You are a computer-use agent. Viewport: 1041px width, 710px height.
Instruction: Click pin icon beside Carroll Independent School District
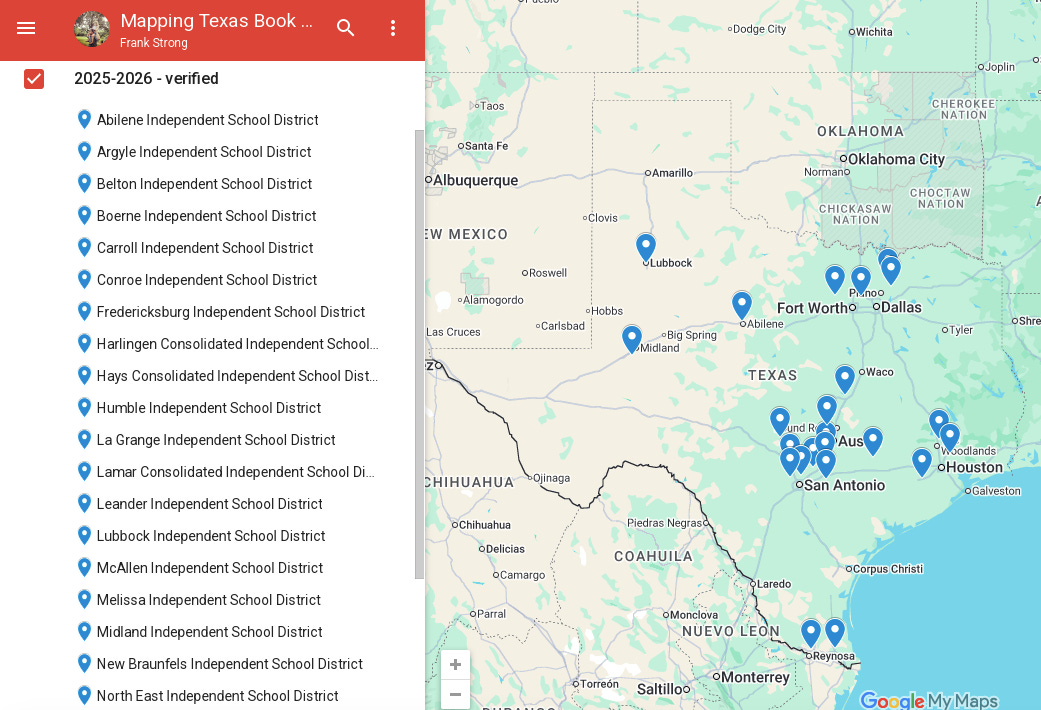[84, 248]
